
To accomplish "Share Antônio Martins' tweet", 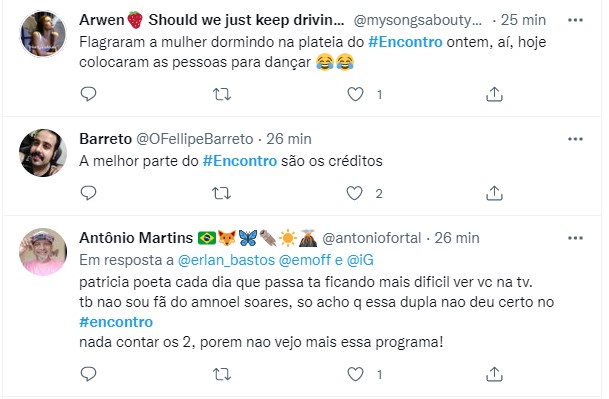I will [x=494, y=374].
